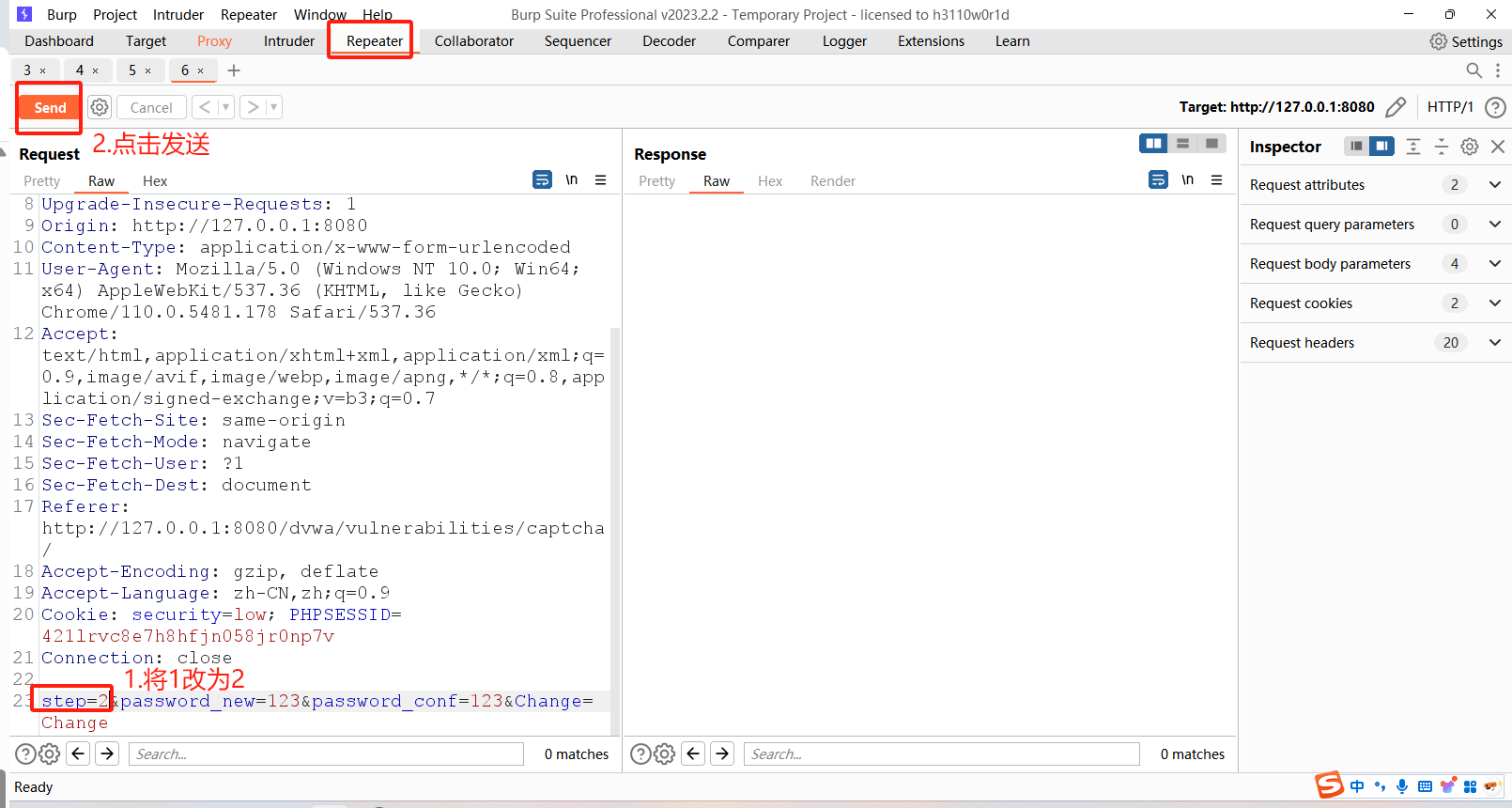The width and height of the screenshot is (1512, 808).
Task: Close the Inspector panel
Action: pyautogui.click(x=1498, y=146)
